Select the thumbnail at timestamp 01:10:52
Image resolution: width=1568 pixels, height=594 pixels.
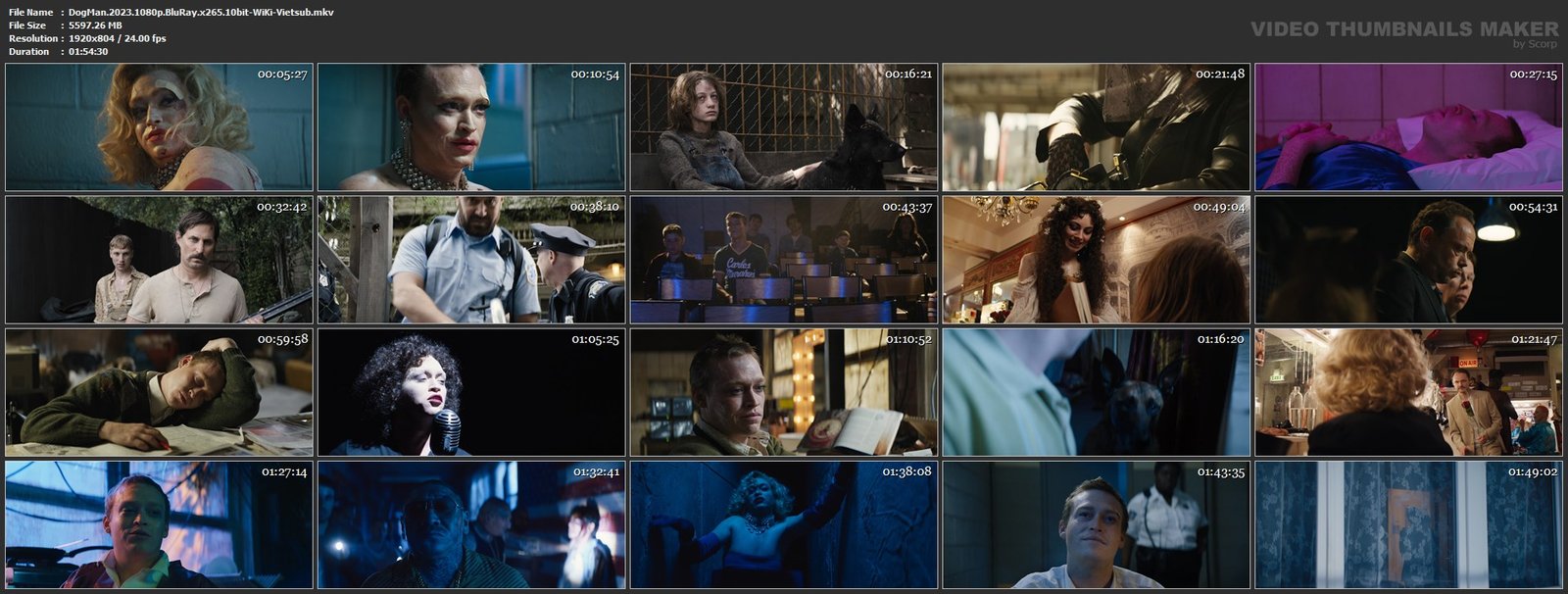point(784,392)
